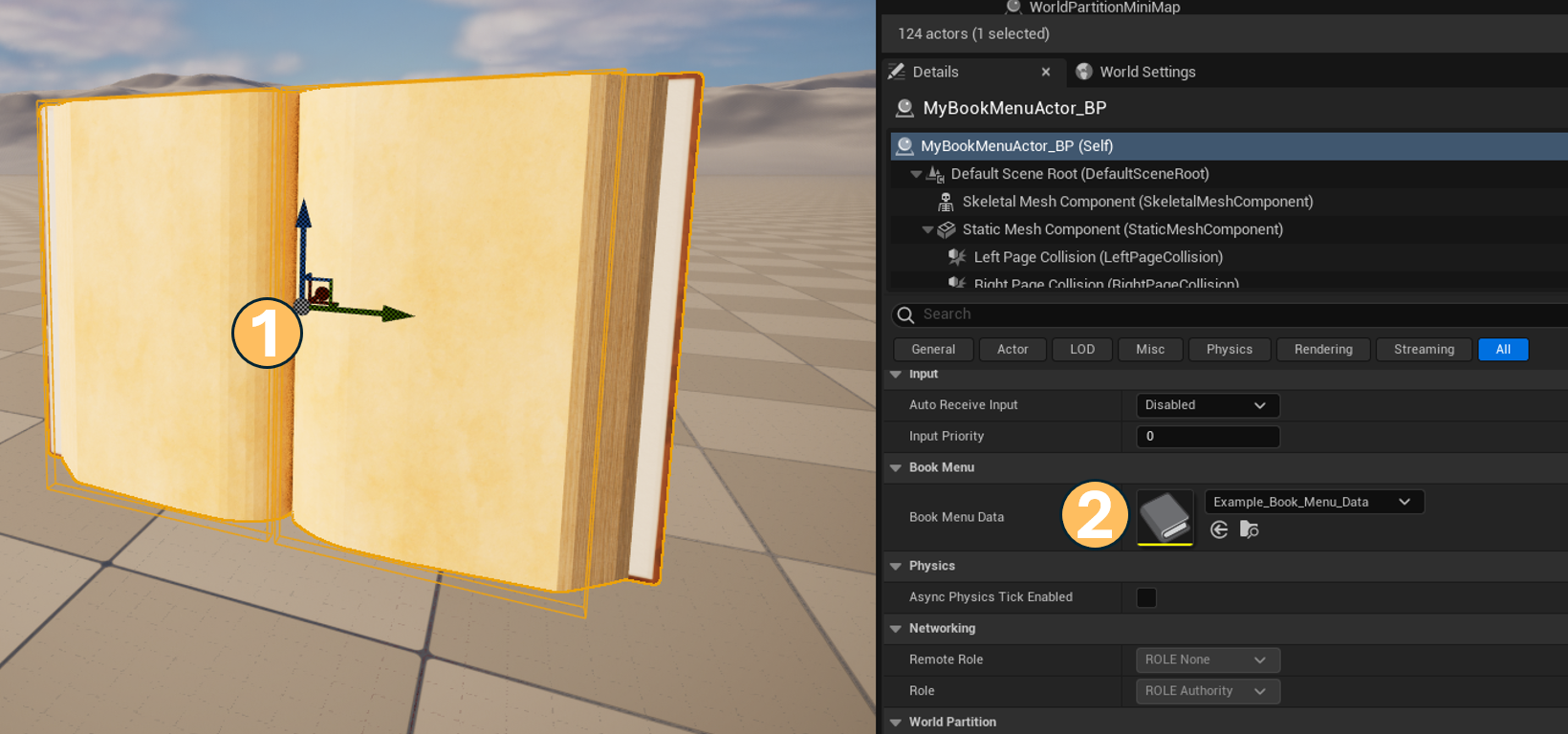The width and height of the screenshot is (1568, 734).
Task: Click the Browse to asset folder icon
Action: (1249, 529)
